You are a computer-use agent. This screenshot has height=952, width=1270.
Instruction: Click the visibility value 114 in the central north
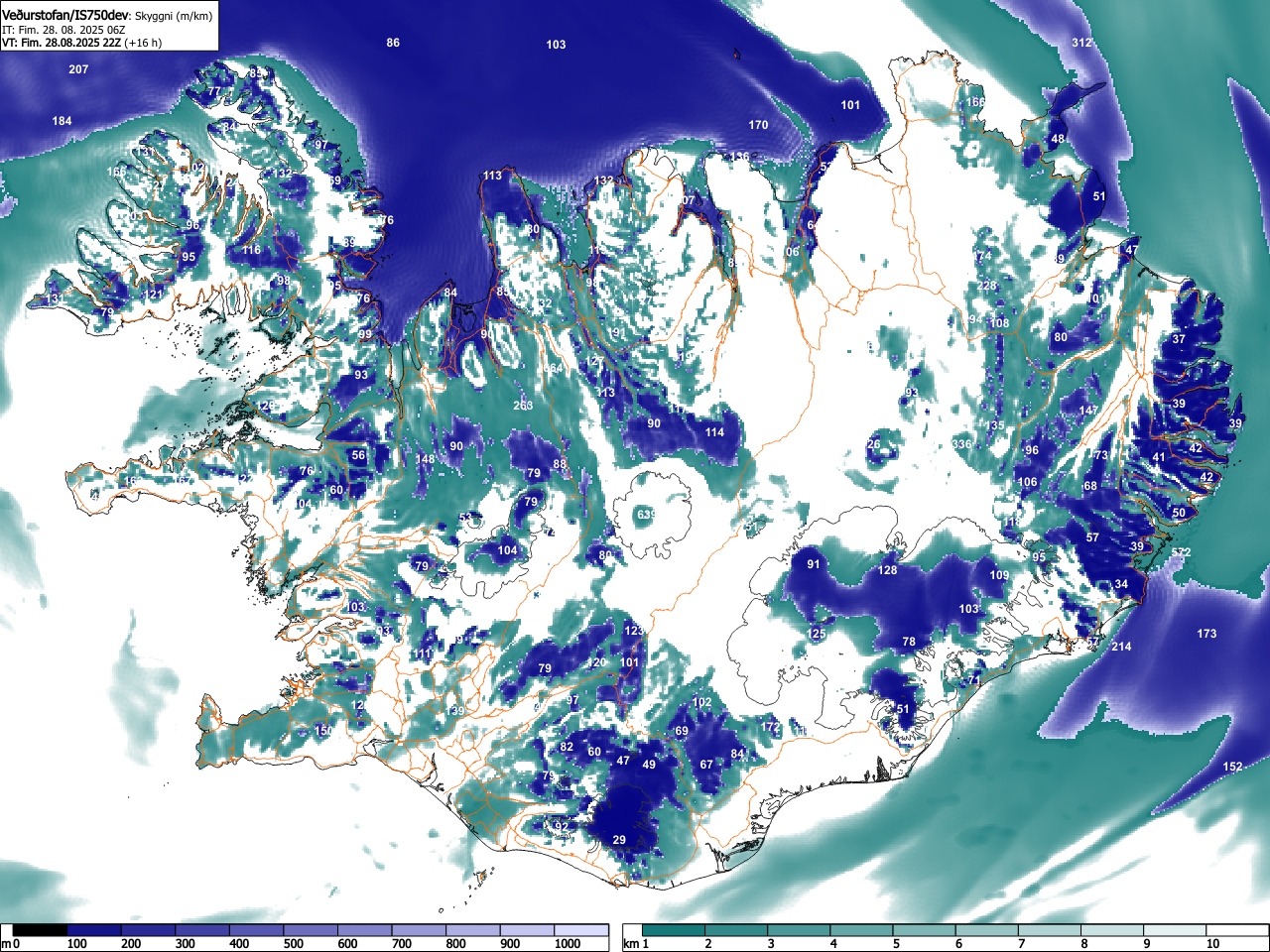coord(714,432)
